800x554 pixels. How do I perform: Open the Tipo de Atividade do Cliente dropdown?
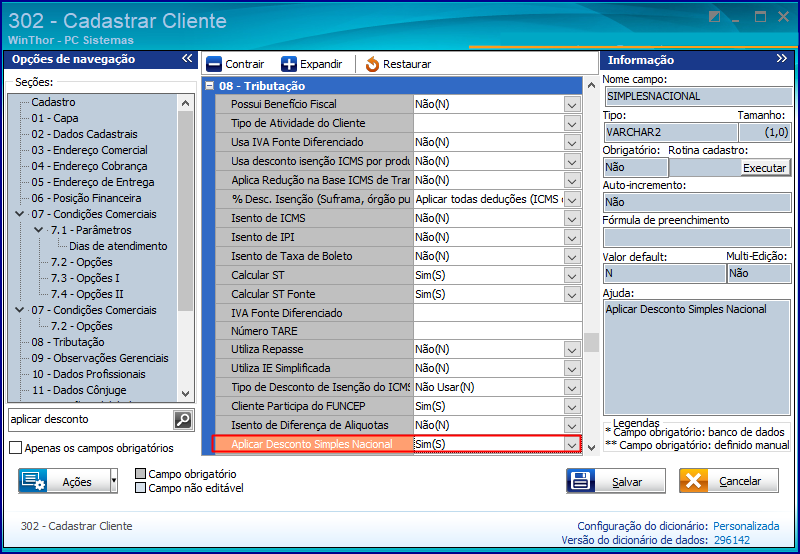point(572,123)
